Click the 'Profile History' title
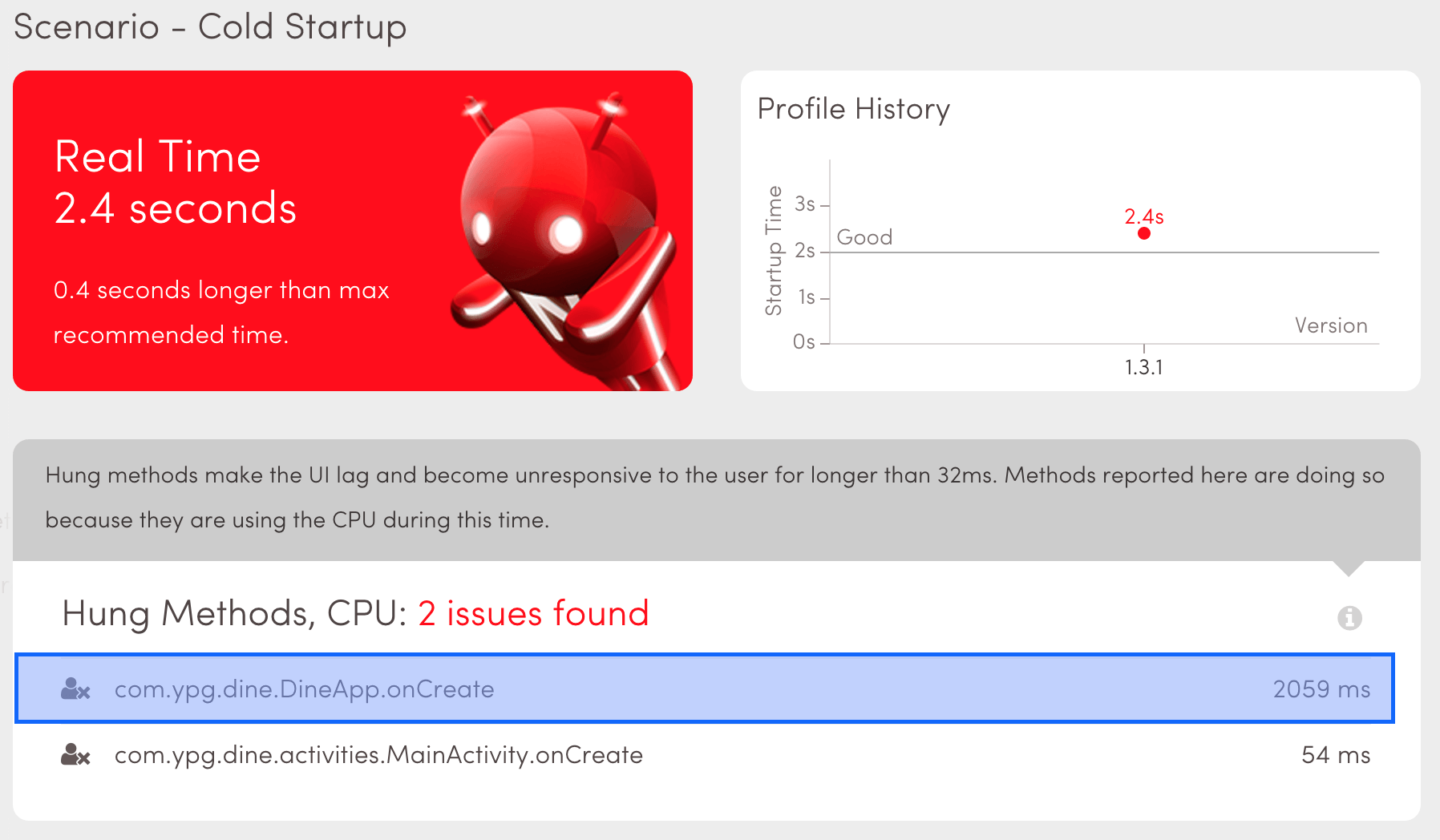1440x840 pixels. pyautogui.click(x=853, y=109)
